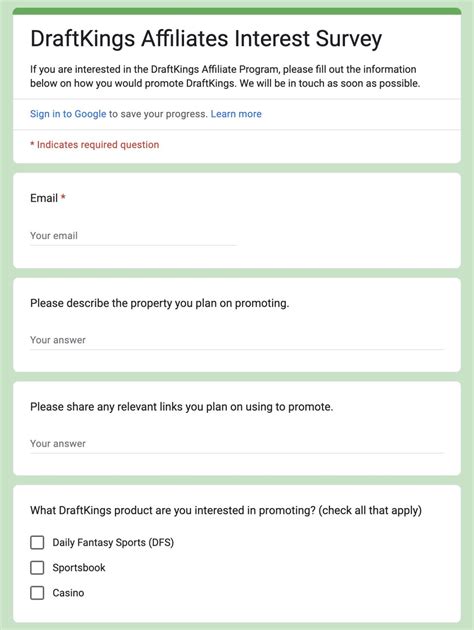Click the Sign in to Google link
474x630 pixels.
coord(68,114)
